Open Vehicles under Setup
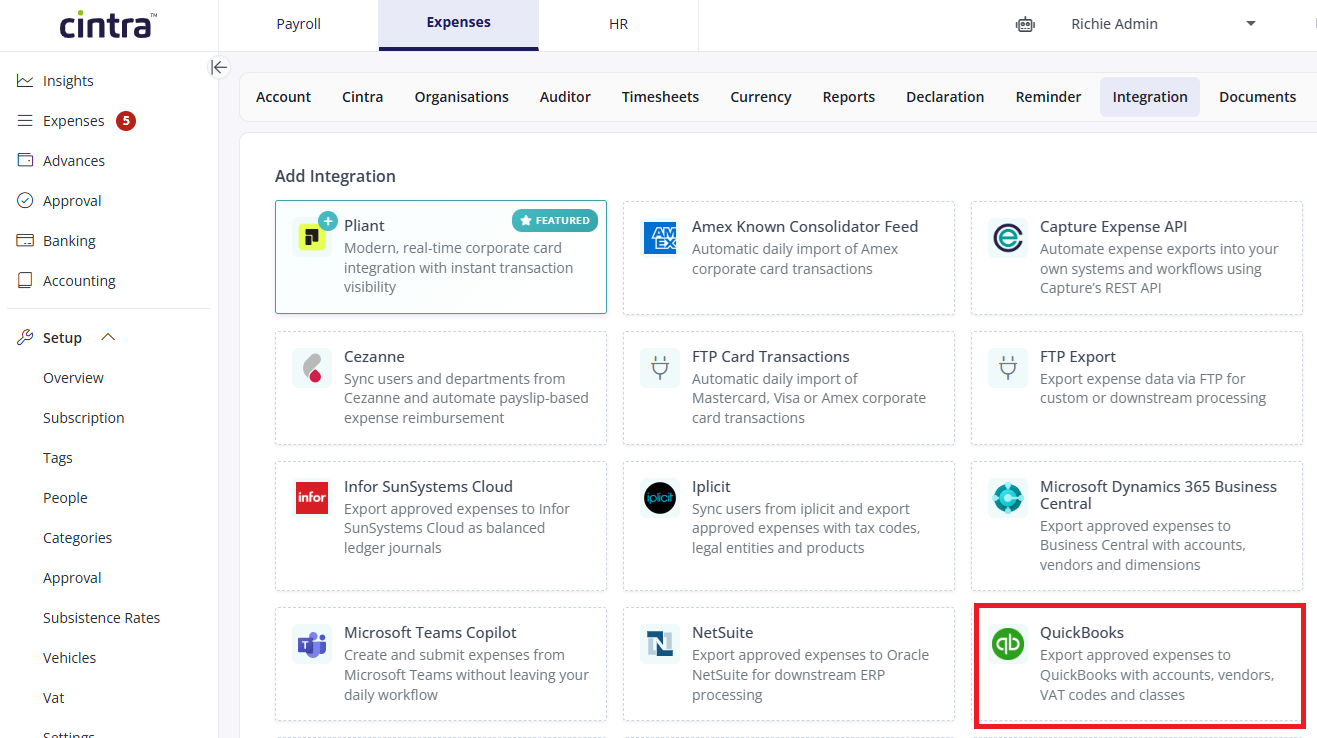Screen dimensions: 1317x738 click(x=69, y=658)
